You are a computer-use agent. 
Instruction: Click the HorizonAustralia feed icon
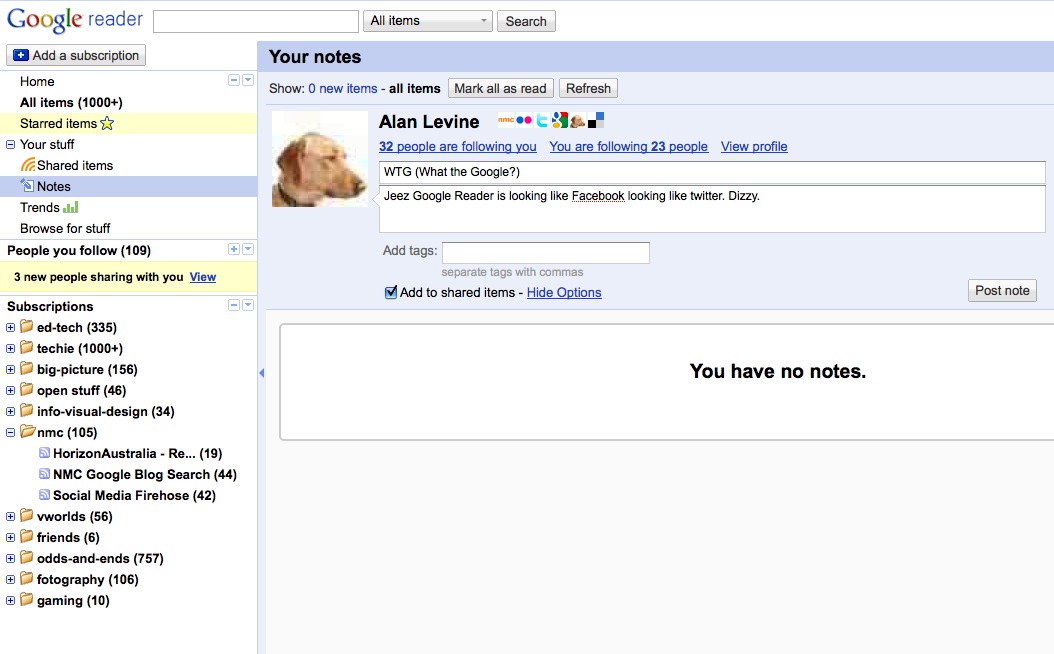(x=44, y=452)
